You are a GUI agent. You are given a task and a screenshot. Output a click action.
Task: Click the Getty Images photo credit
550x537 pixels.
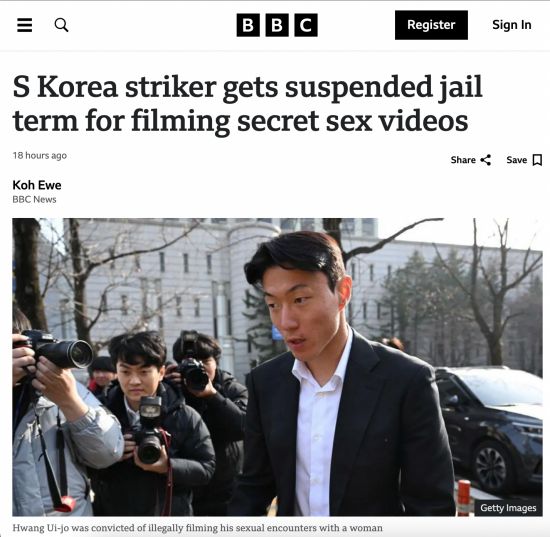(508, 508)
